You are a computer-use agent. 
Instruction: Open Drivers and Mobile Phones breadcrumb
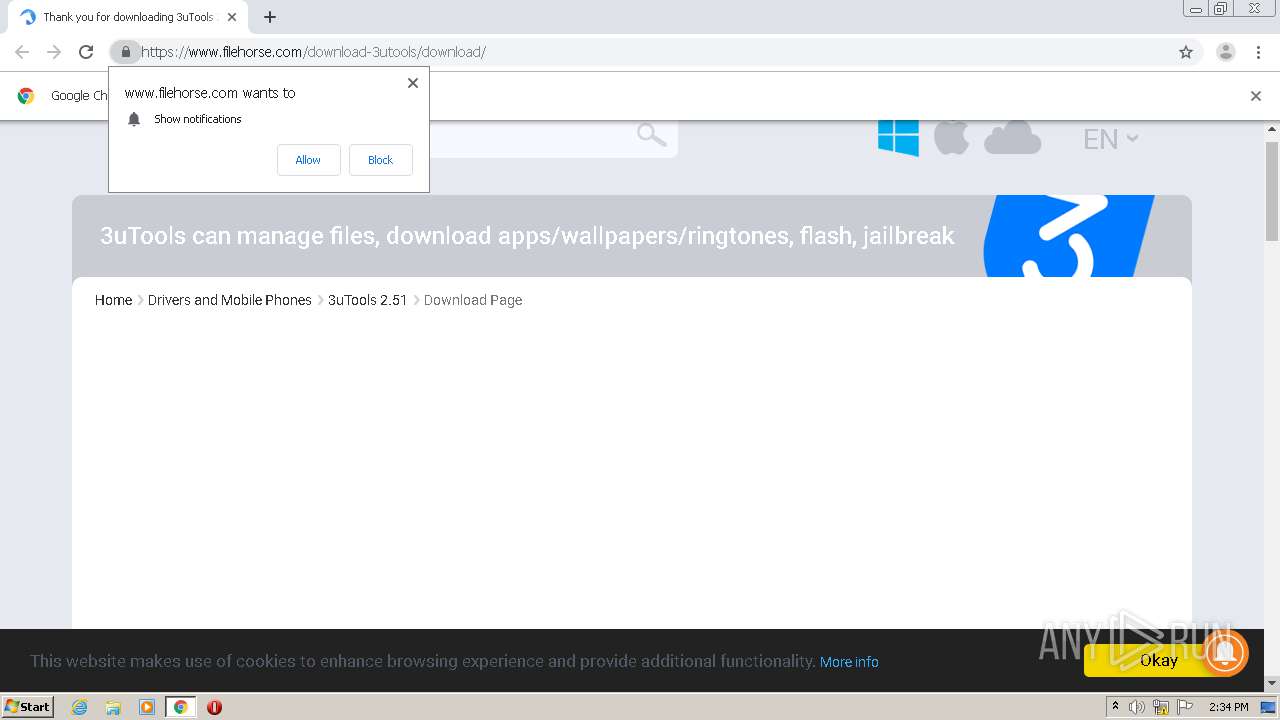point(230,300)
